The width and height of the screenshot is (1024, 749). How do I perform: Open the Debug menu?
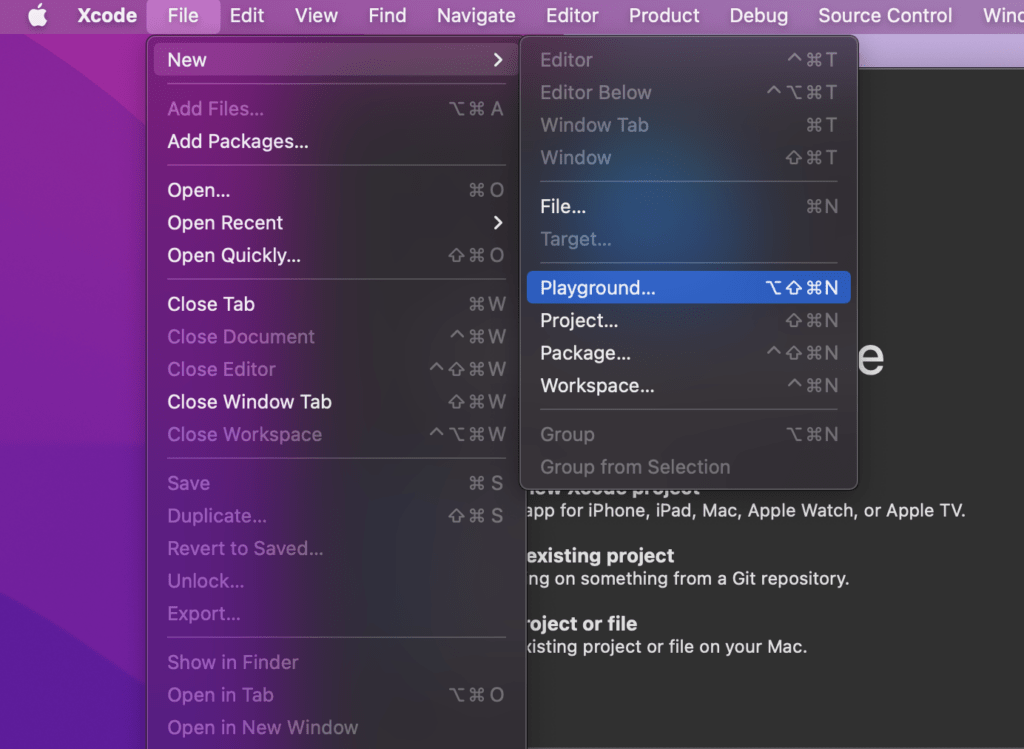pos(759,16)
